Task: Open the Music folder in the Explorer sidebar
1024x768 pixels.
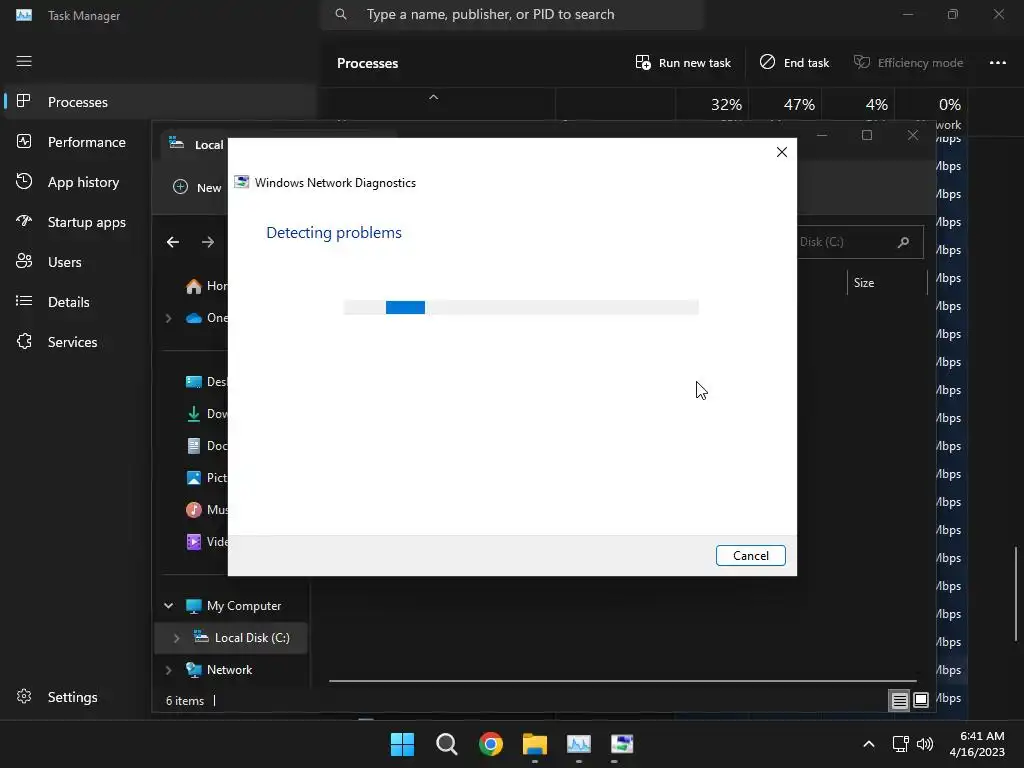Action: click(x=206, y=510)
